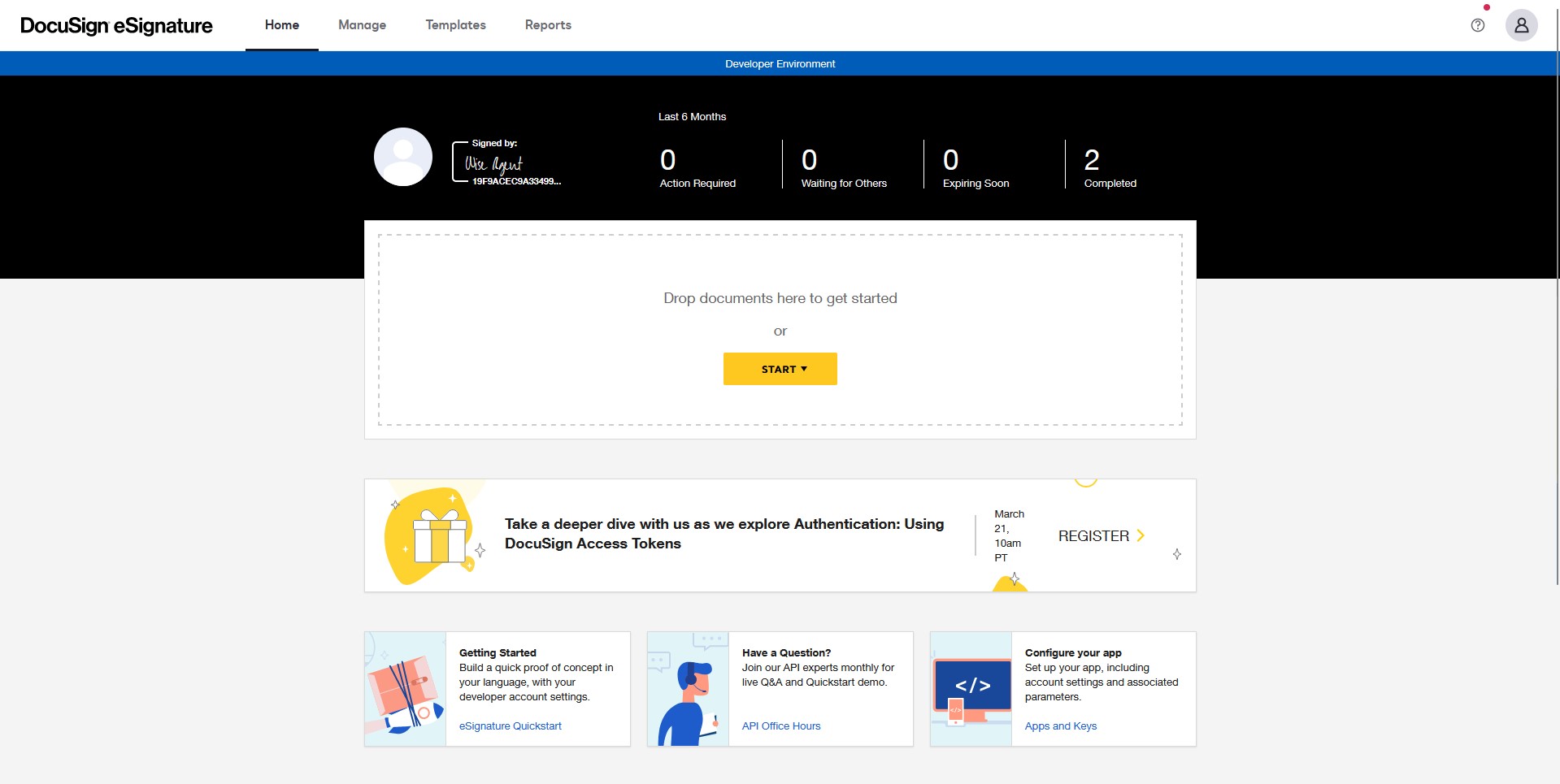Image resolution: width=1560 pixels, height=784 pixels.
Task: Open the help question mark icon
Action: 1478,25
